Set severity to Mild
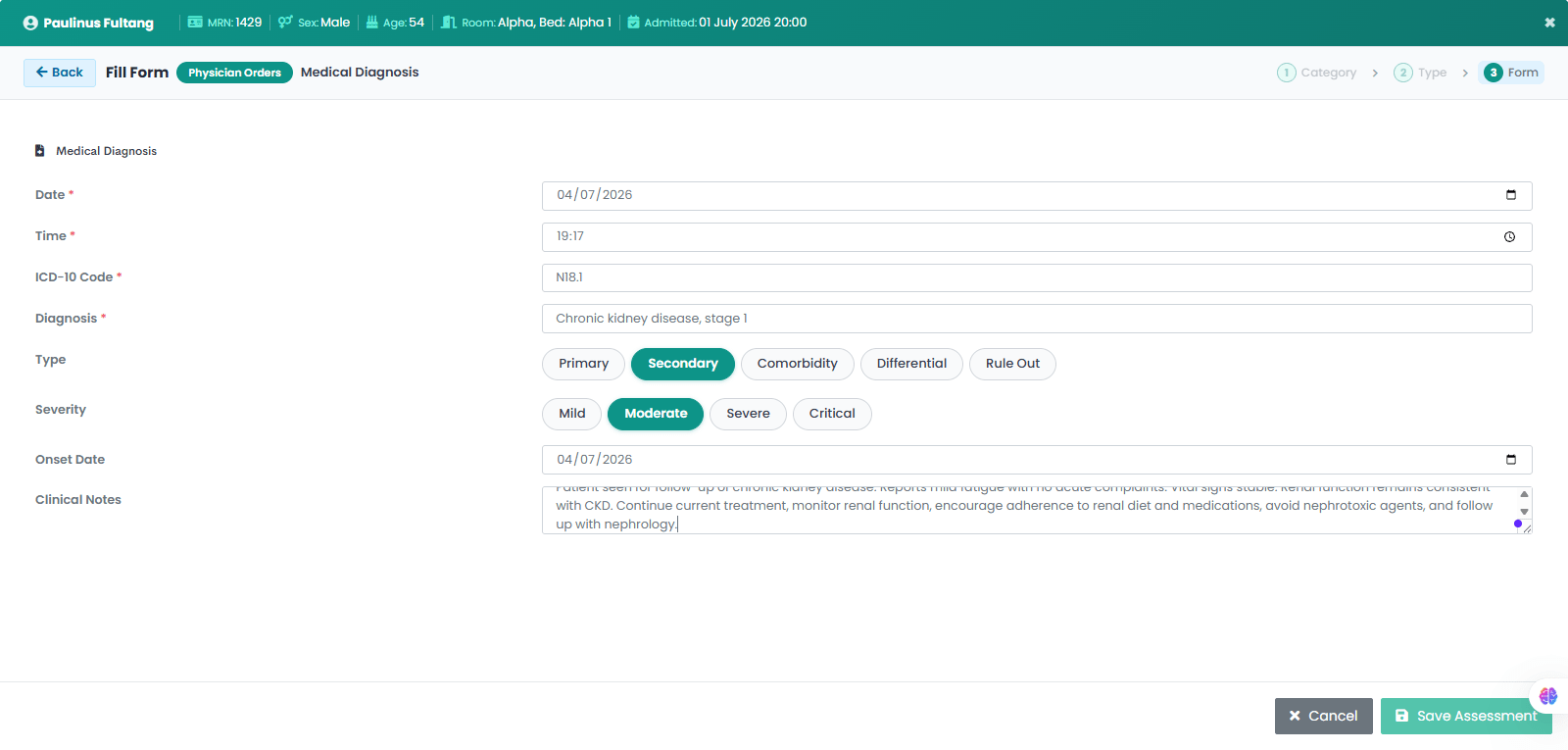Screen dimensions: 1568x750 point(572,414)
